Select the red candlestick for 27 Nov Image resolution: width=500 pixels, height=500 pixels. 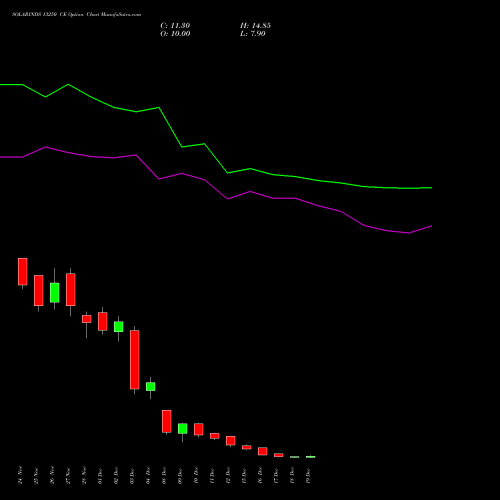point(71,289)
